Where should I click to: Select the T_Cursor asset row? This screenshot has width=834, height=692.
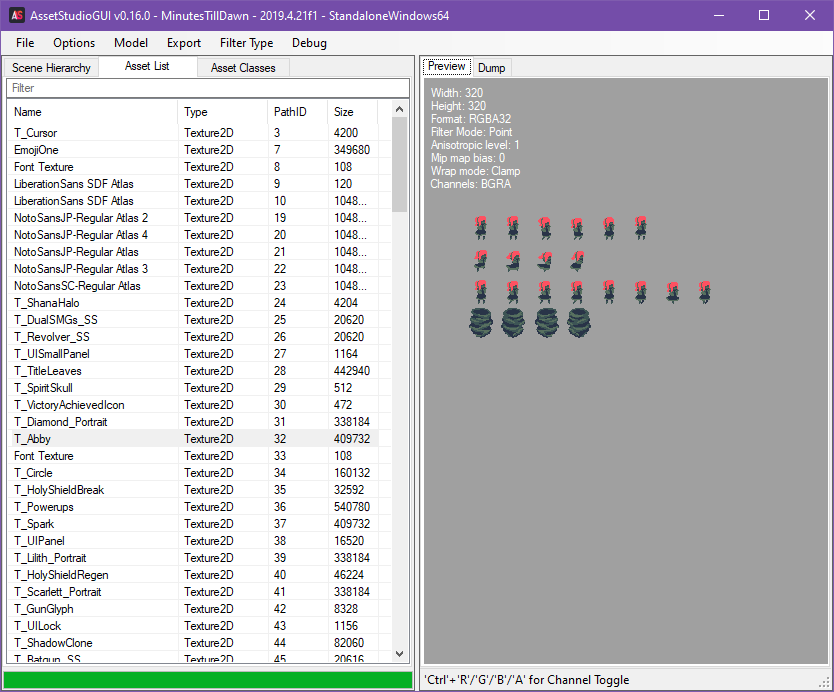coord(193,133)
